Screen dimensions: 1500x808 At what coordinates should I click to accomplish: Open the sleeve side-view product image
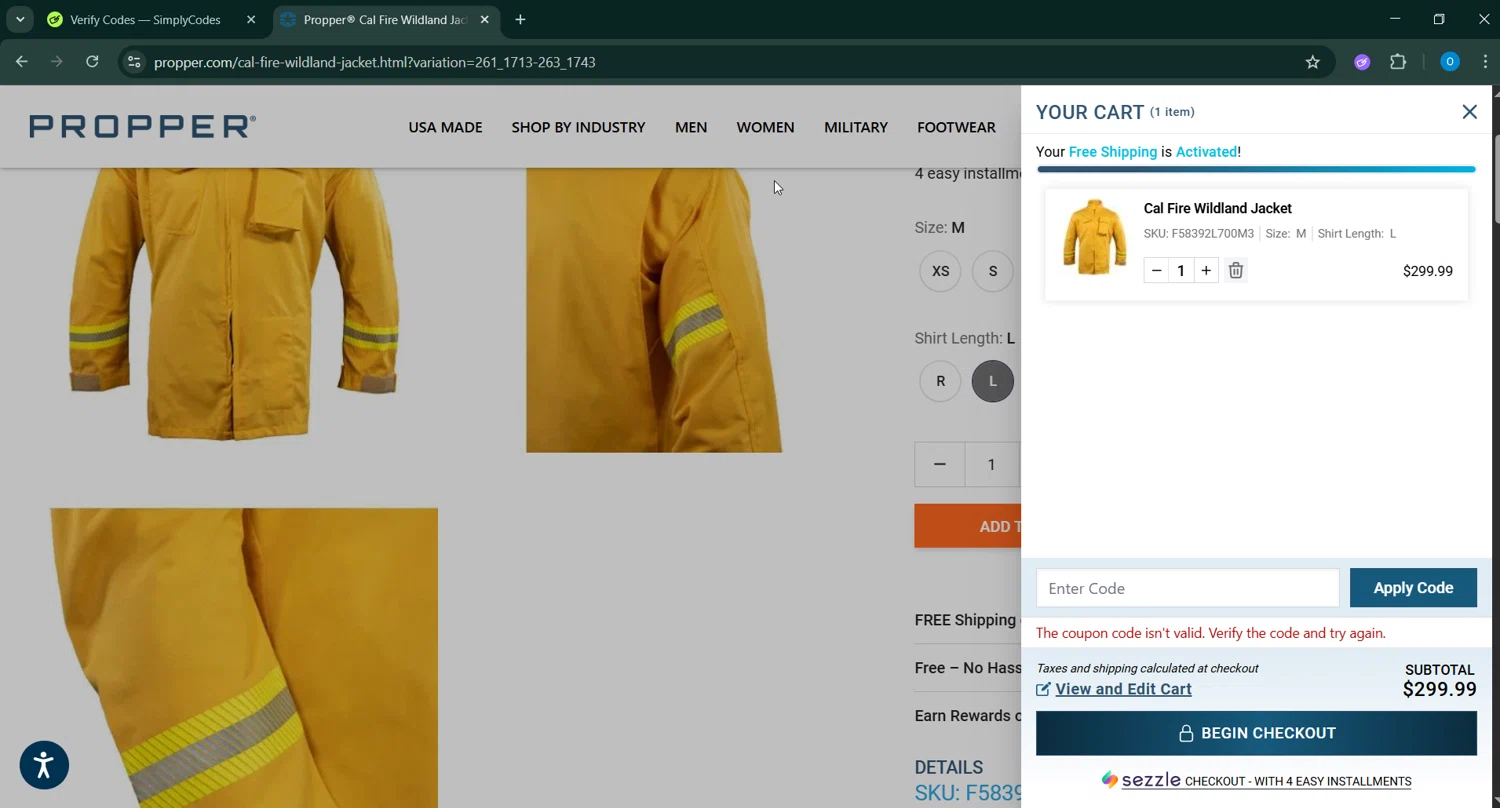pyautogui.click(x=654, y=310)
